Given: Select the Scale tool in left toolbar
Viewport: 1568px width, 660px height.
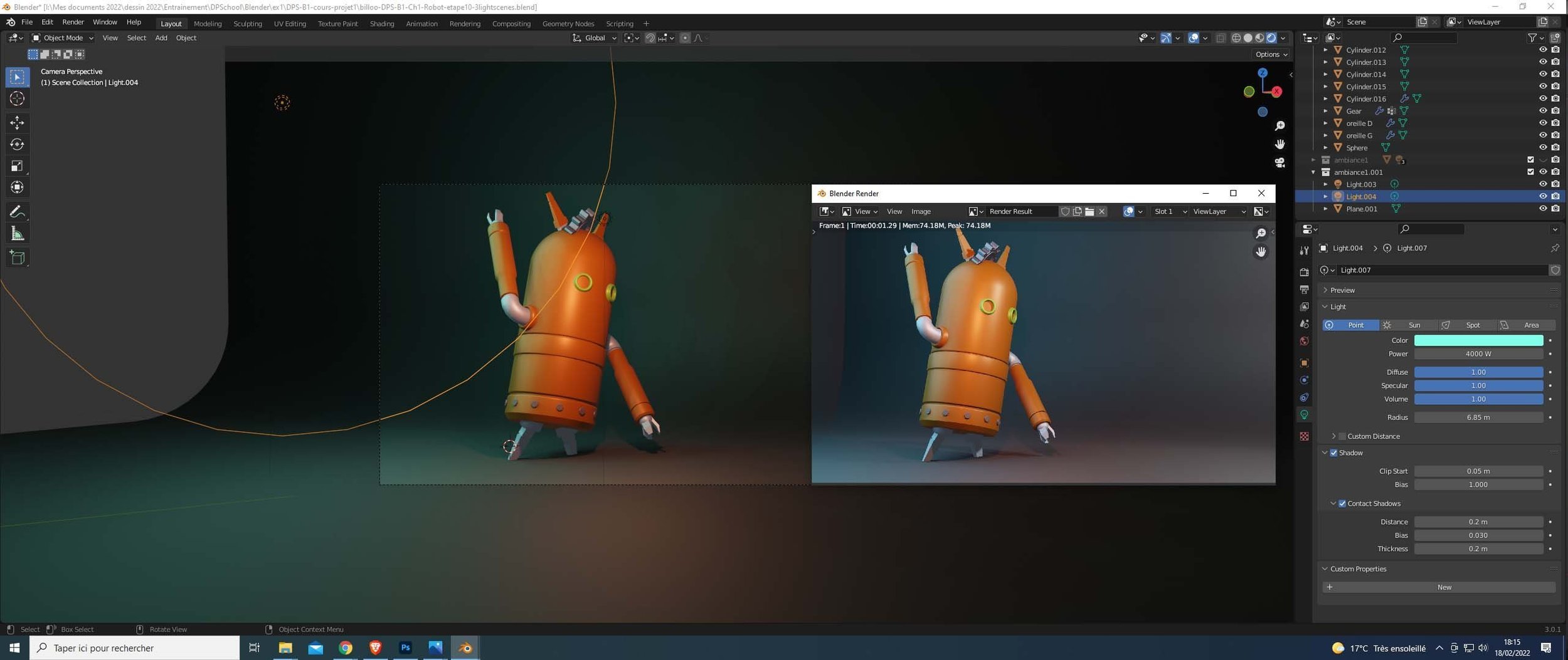Looking at the screenshot, I should [17, 166].
